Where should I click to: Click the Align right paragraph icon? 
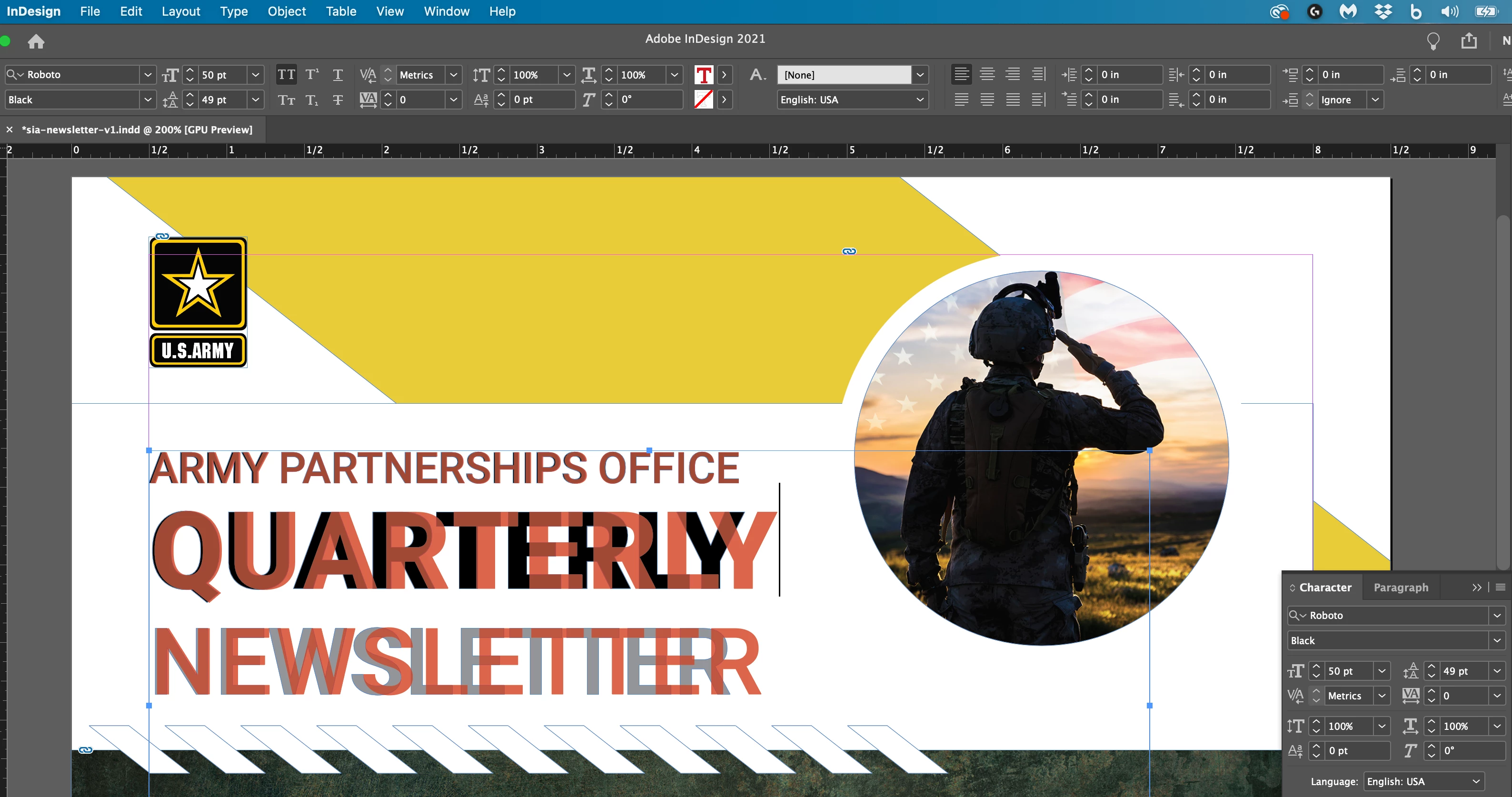pos(1013,75)
